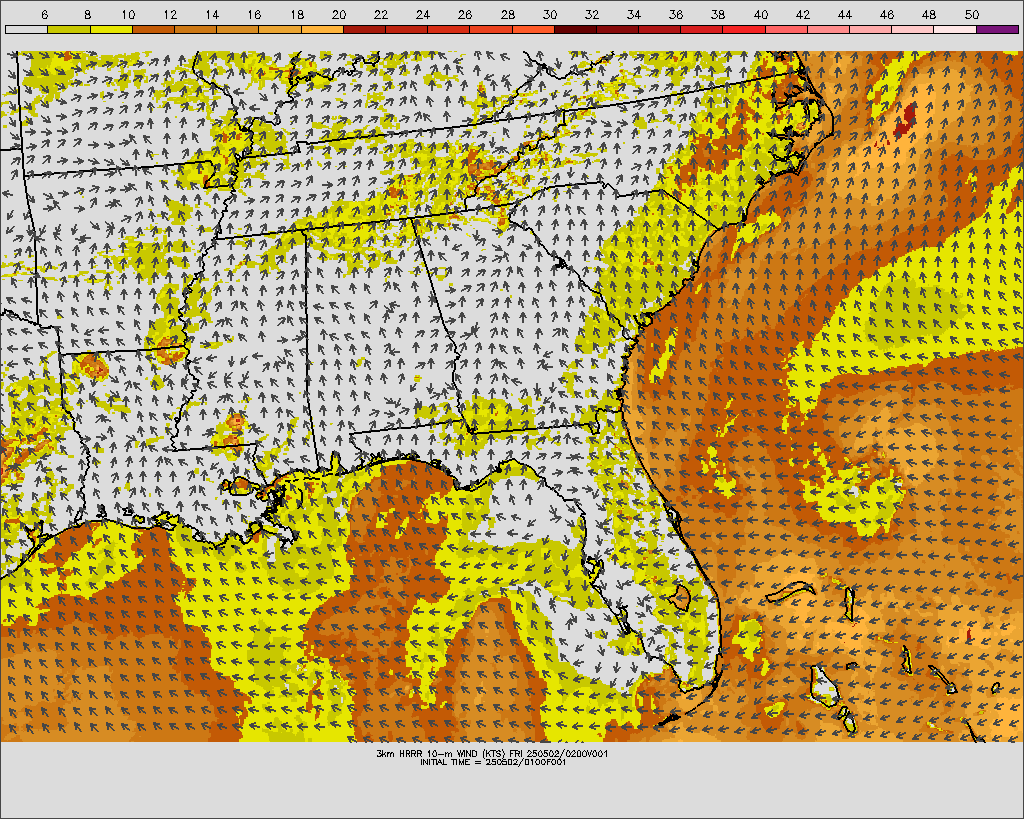
Task: Click the legend label "6"
Action: coord(44,14)
